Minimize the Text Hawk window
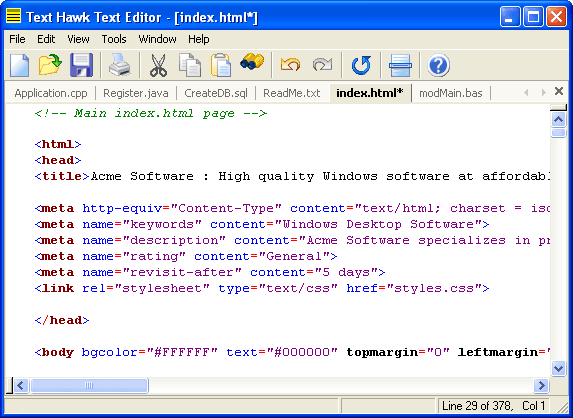 click(x=510, y=17)
